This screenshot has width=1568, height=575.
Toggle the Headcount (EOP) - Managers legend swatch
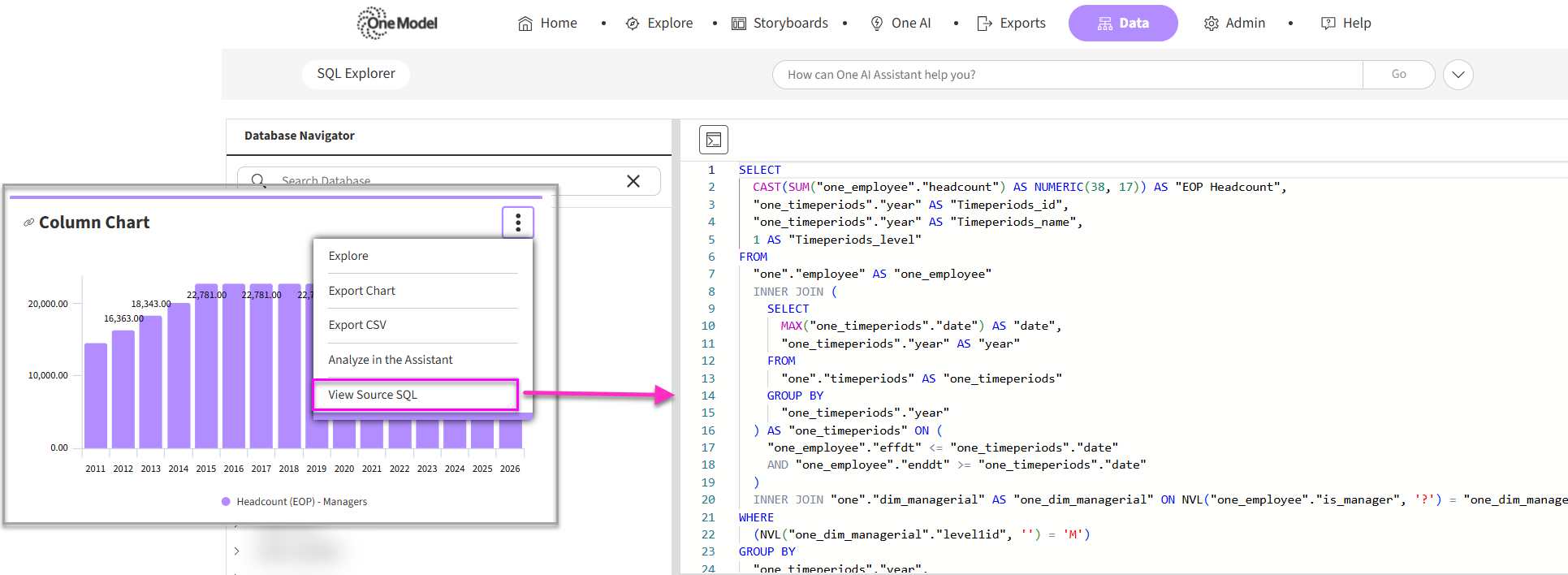(226, 502)
